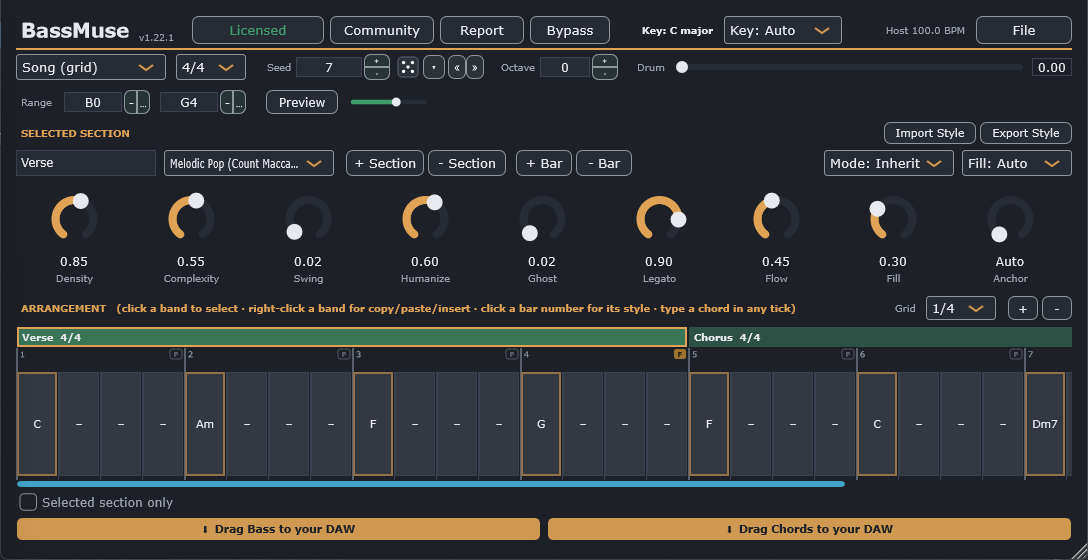The image size is (1088, 560).
Task: Click Drag Bass to your DAW bar
Action: [278, 529]
